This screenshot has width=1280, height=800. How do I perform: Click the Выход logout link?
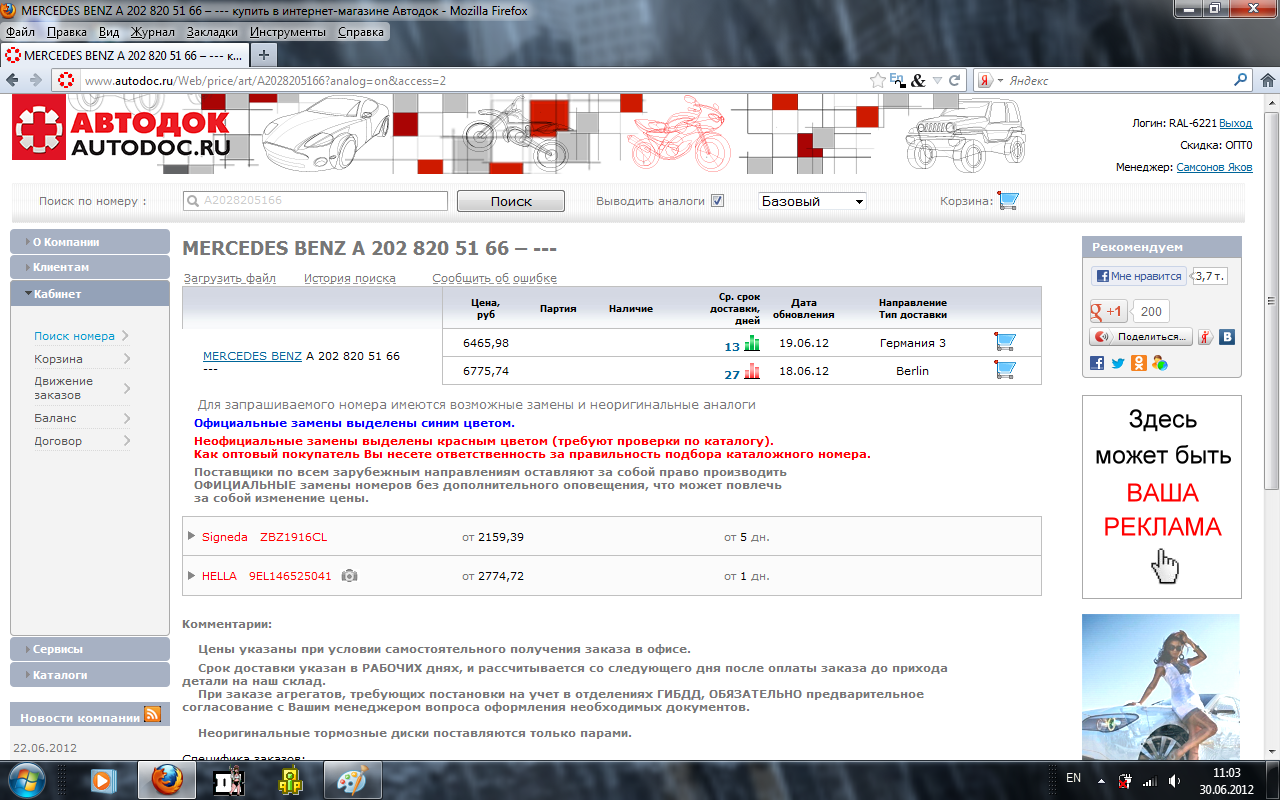coord(1236,123)
